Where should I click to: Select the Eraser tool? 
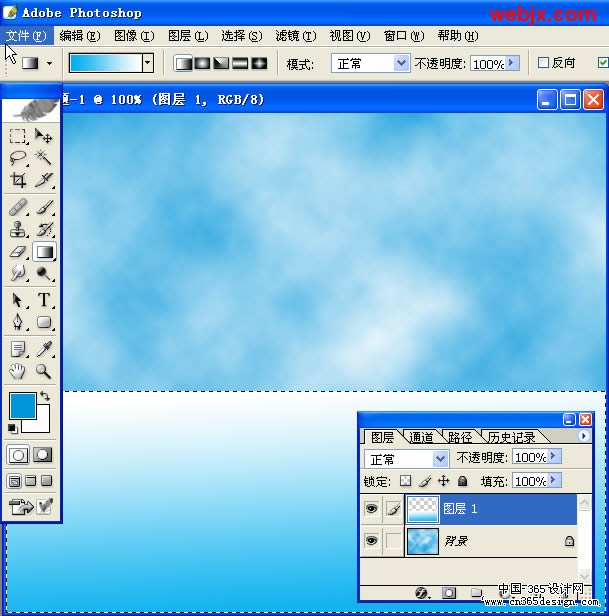pos(18,251)
